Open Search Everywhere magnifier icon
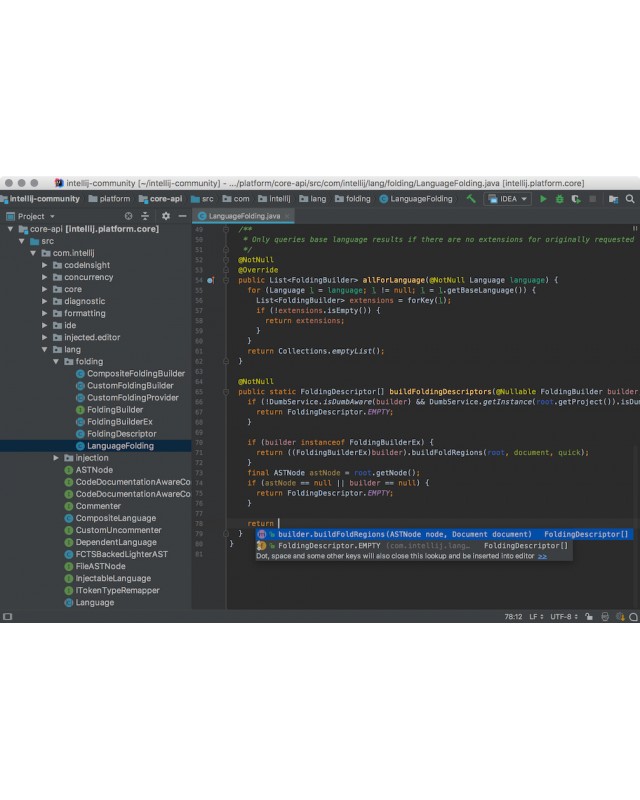This screenshot has height=800, width=640. coord(631,199)
